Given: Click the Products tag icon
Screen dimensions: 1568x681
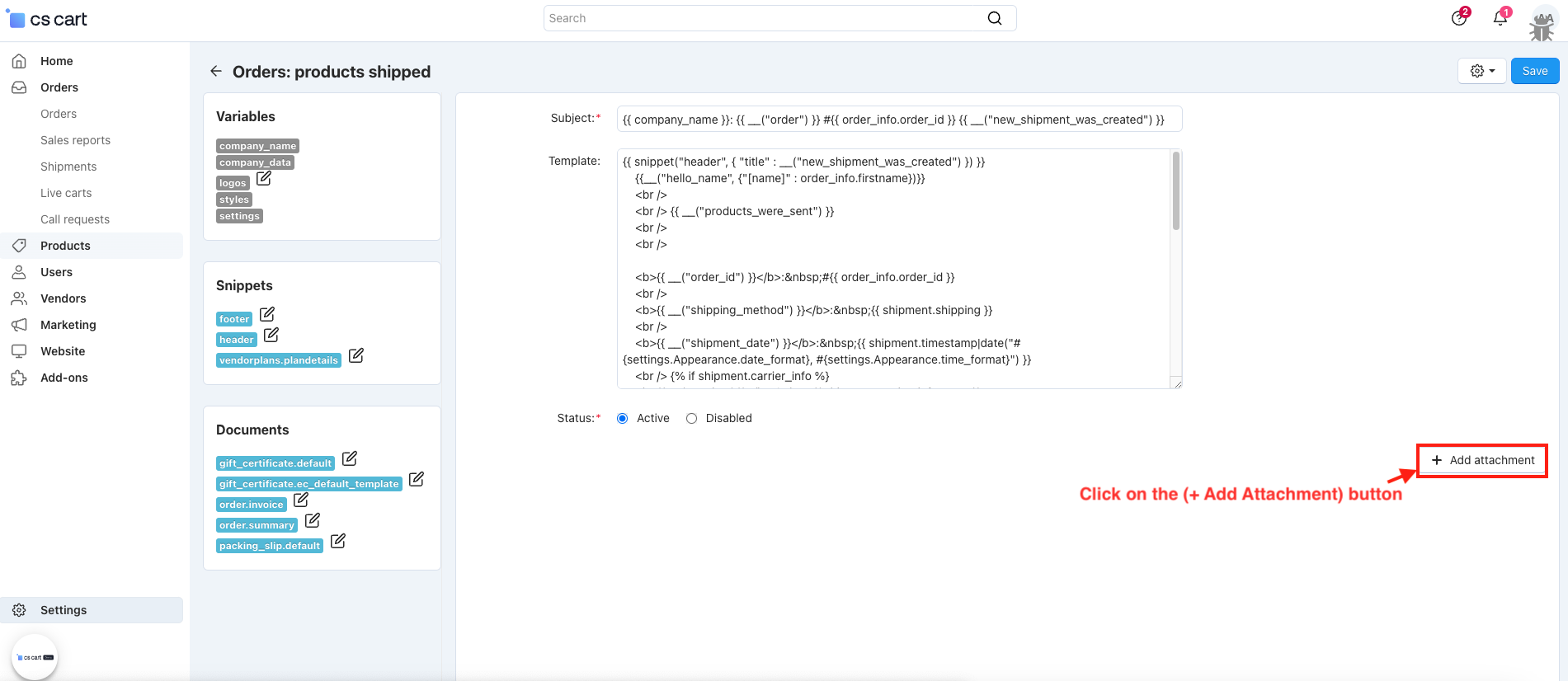Looking at the screenshot, I should [19, 246].
